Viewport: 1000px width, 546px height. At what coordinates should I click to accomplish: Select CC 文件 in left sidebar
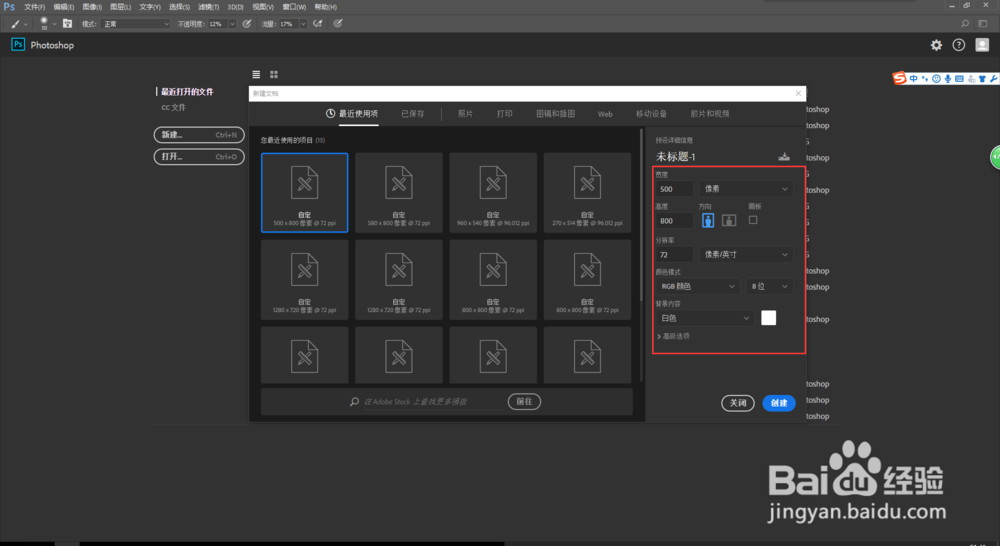173,107
